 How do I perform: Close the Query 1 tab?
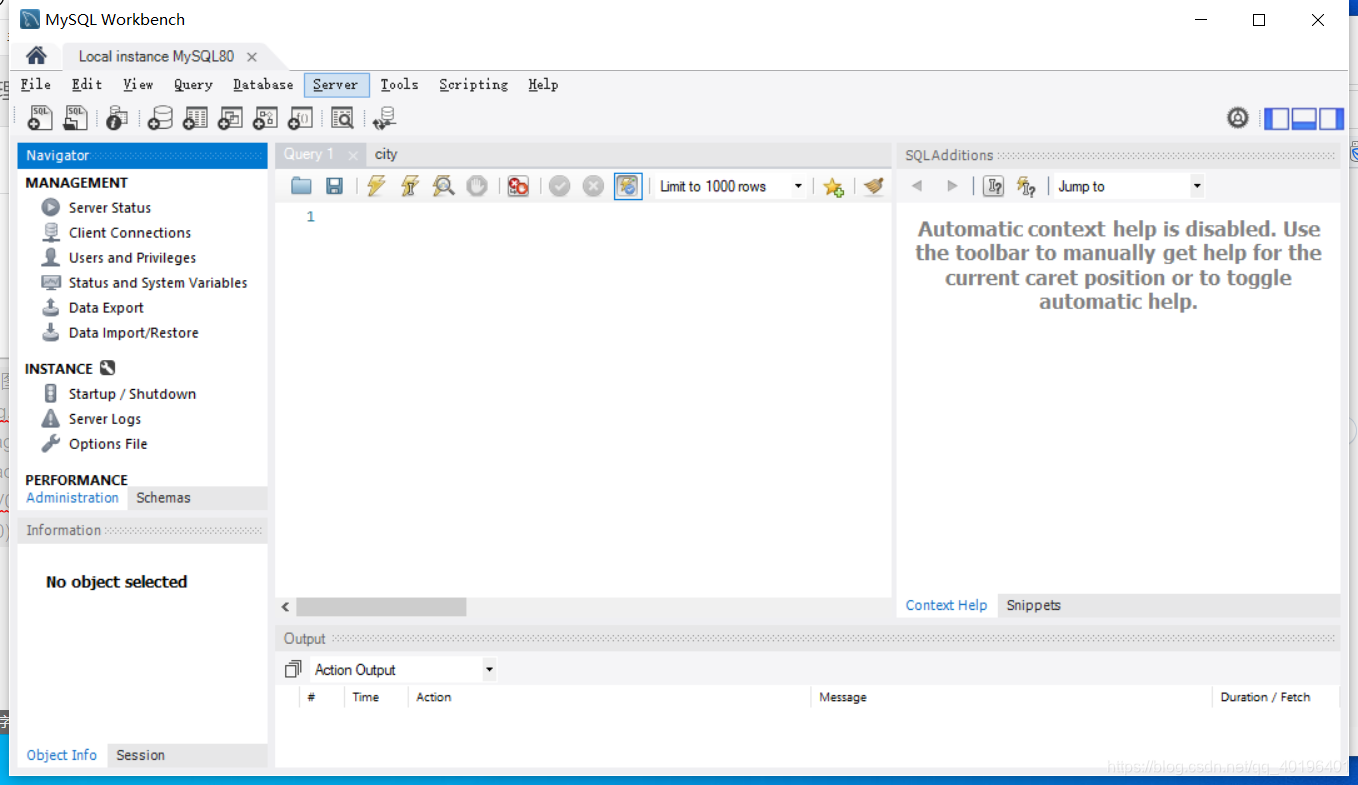352,155
